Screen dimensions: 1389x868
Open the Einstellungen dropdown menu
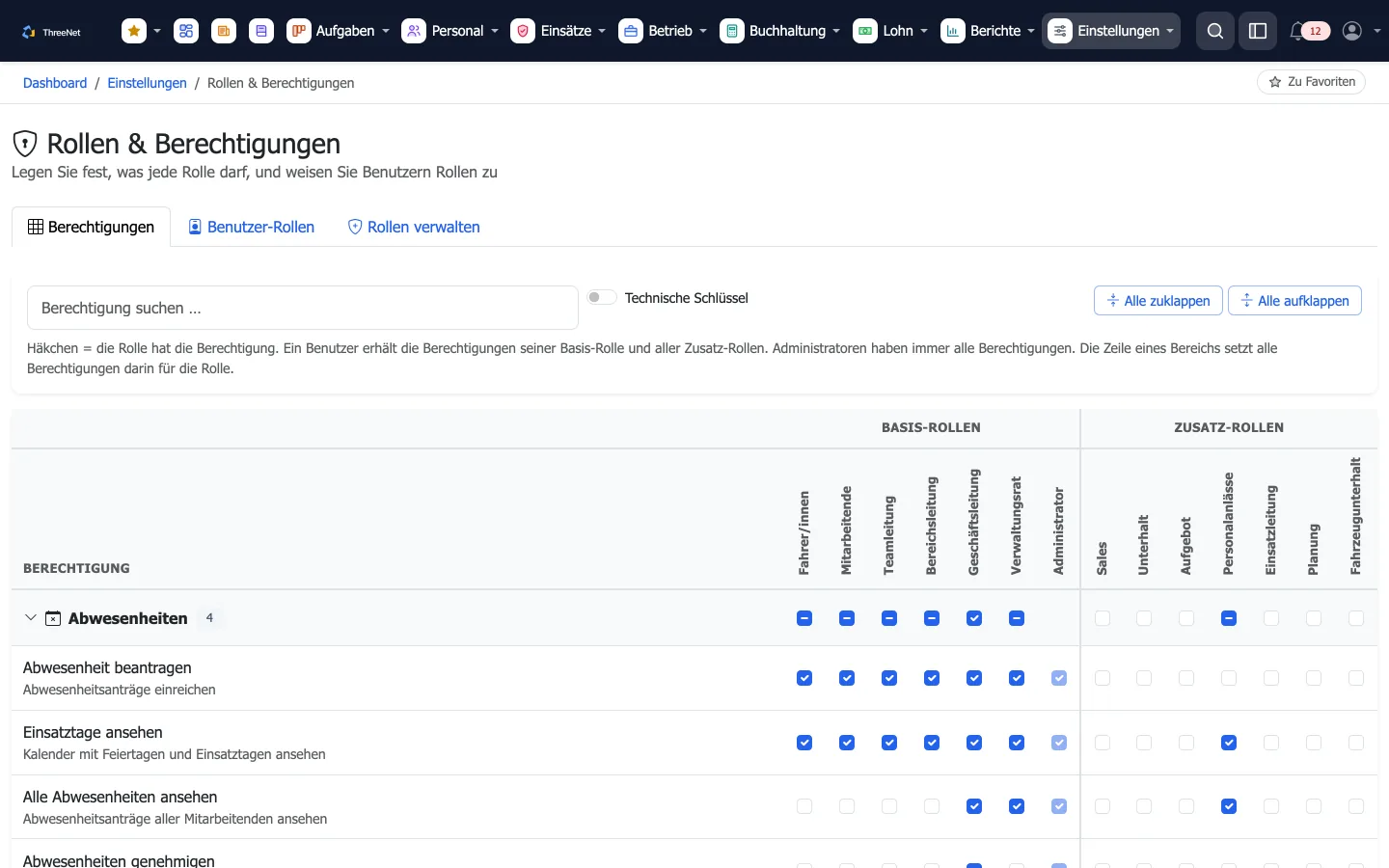coord(1111,31)
